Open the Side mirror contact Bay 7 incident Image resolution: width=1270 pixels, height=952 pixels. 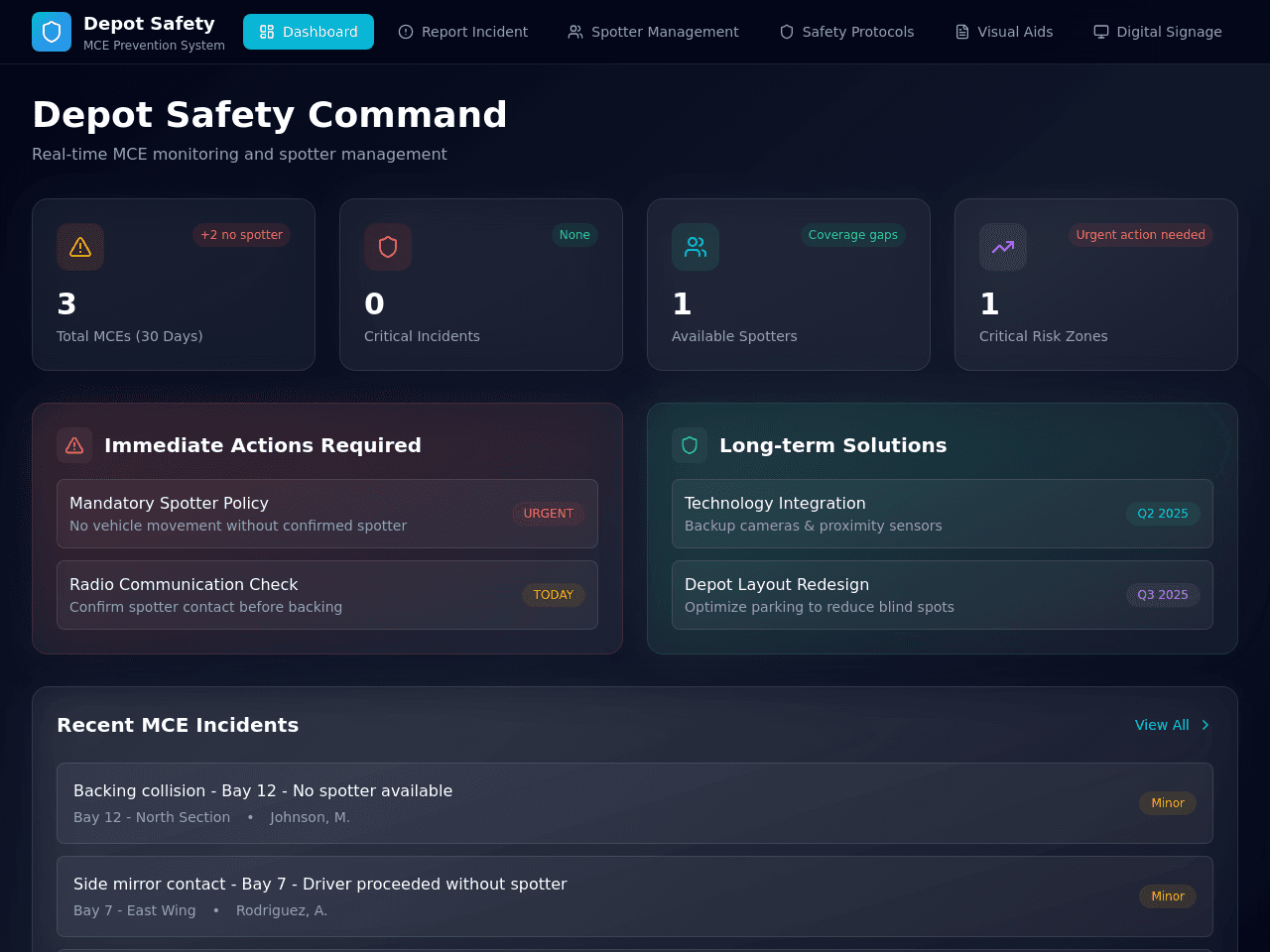pyautogui.click(x=635, y=896)
